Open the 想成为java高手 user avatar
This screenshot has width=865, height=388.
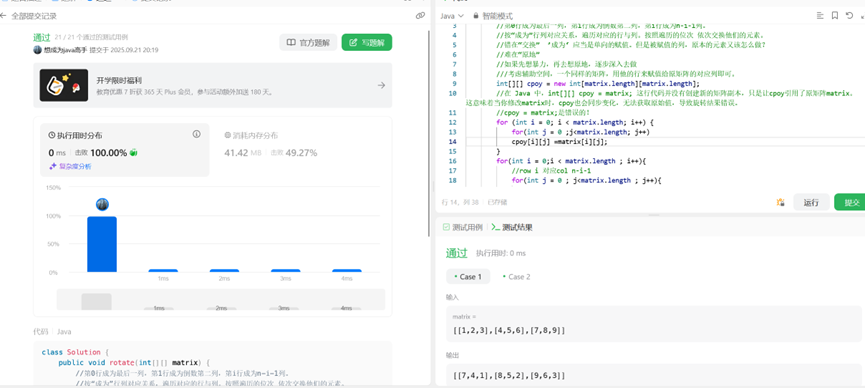[38, 50]
